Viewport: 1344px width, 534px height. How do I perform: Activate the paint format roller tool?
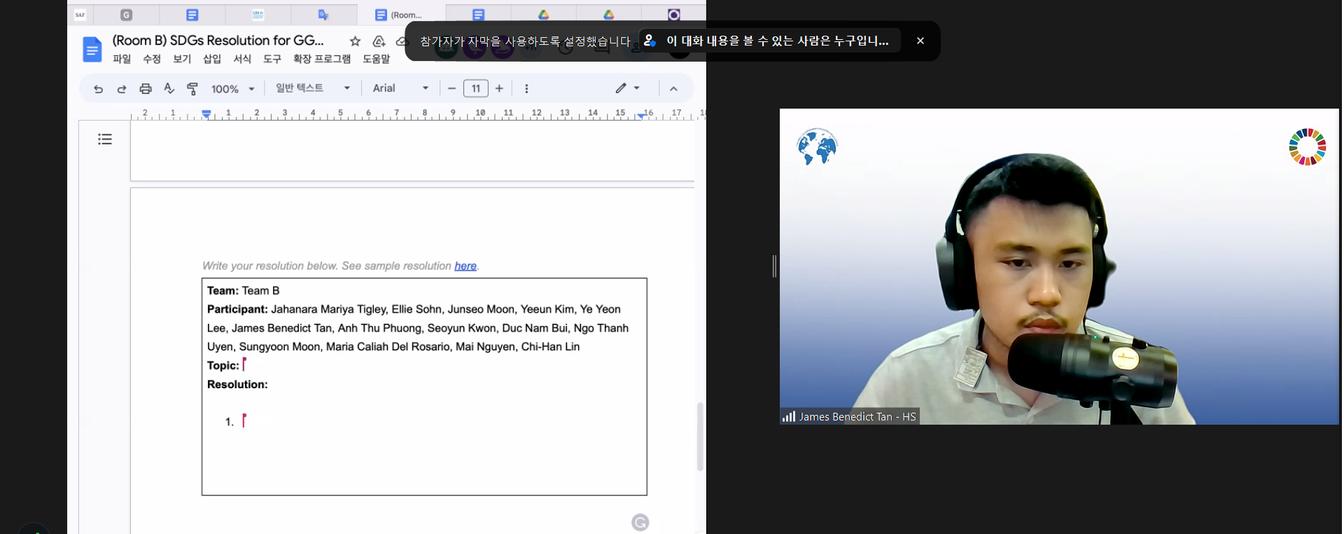(x=192, y=89)
